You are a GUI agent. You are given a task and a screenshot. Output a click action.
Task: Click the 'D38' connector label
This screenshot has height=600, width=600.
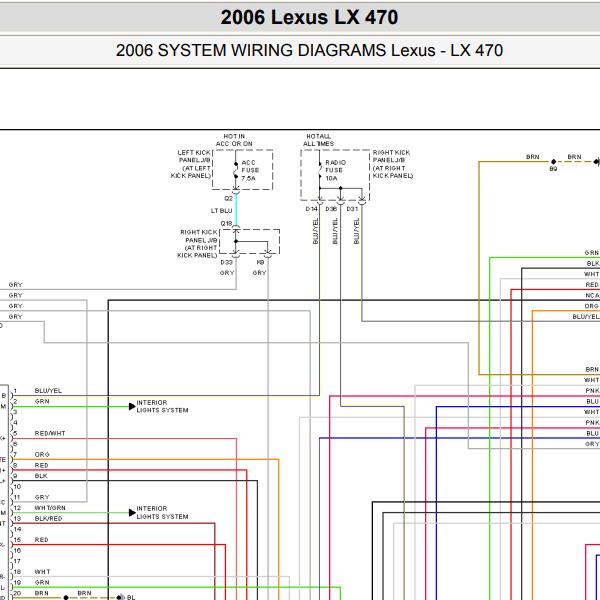click(x=331, y=209)
